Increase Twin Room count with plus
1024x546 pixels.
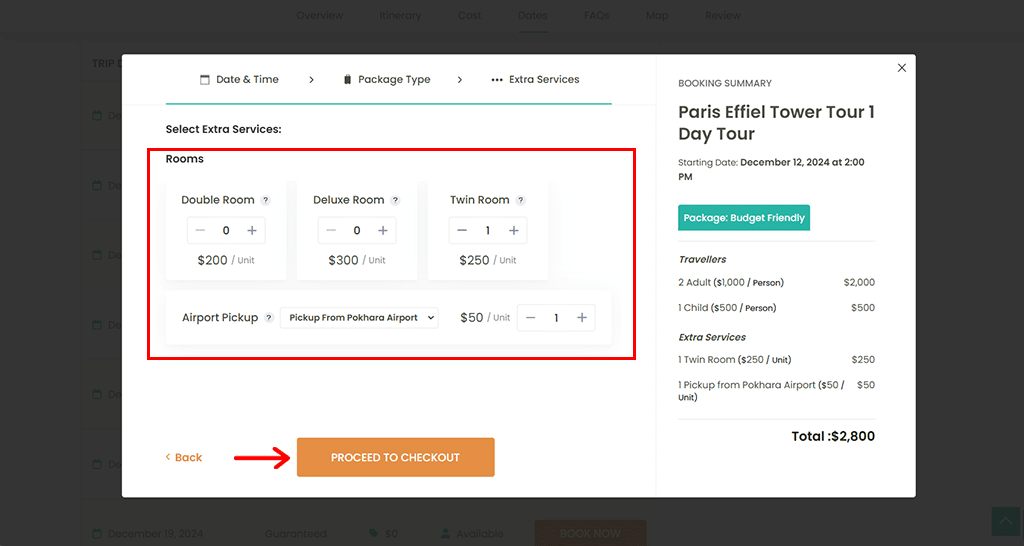point(514,231)
